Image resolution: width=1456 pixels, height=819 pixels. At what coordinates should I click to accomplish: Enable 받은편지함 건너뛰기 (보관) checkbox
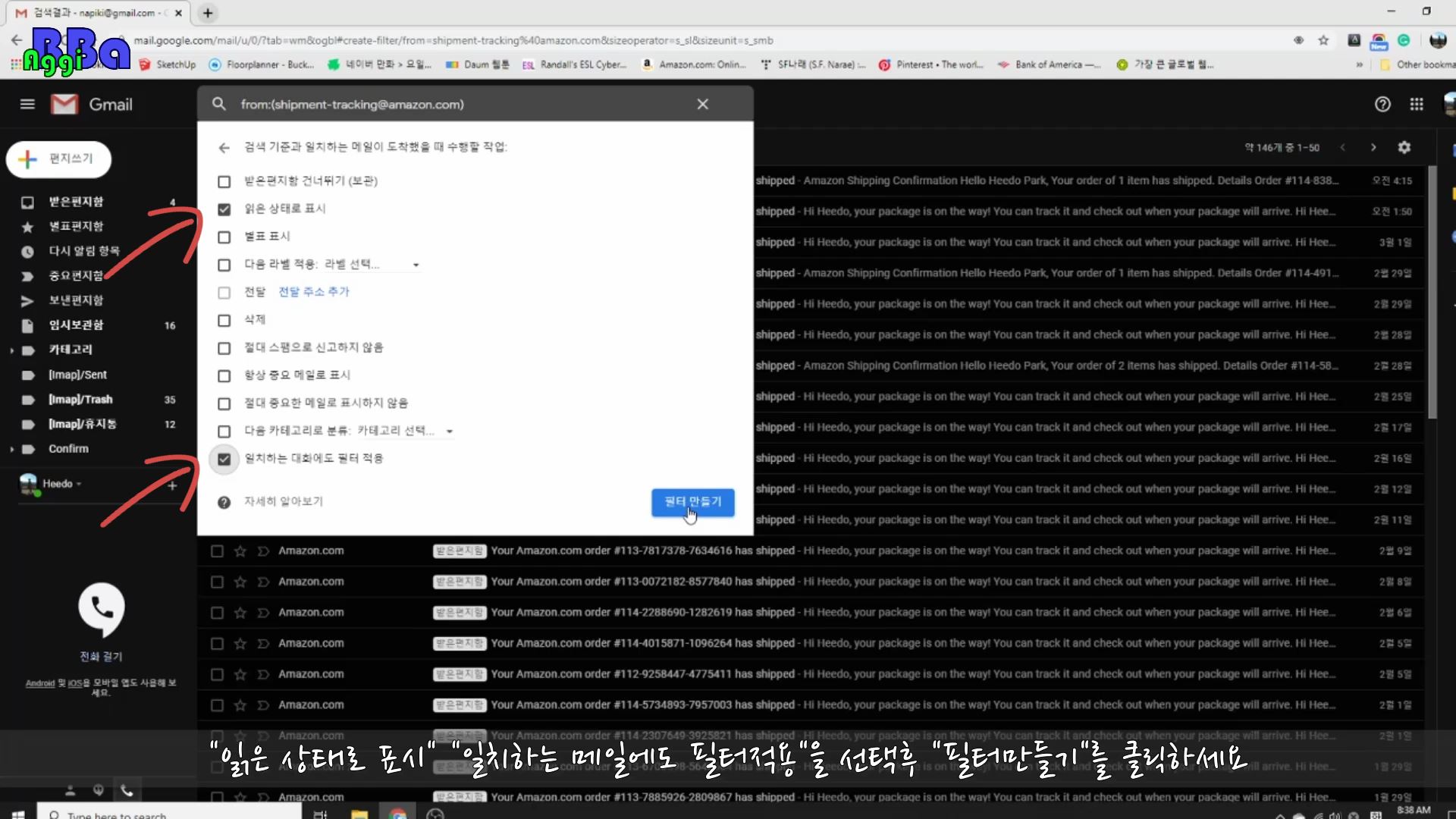224,181
